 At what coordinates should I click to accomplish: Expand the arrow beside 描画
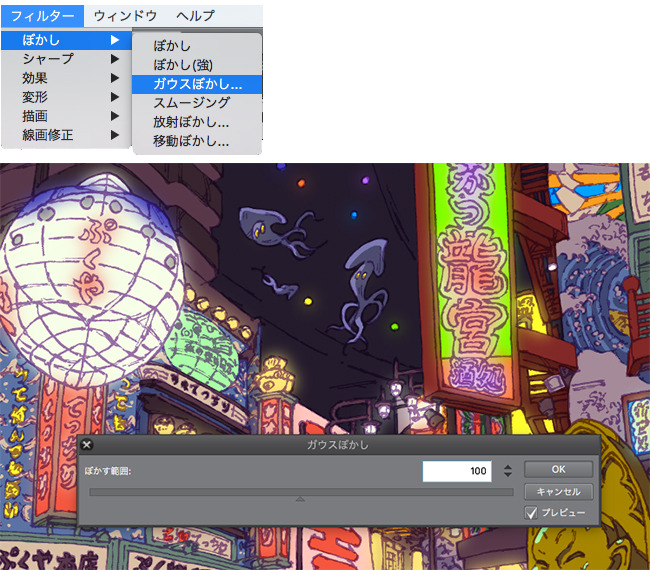click(x=115, y=116)
